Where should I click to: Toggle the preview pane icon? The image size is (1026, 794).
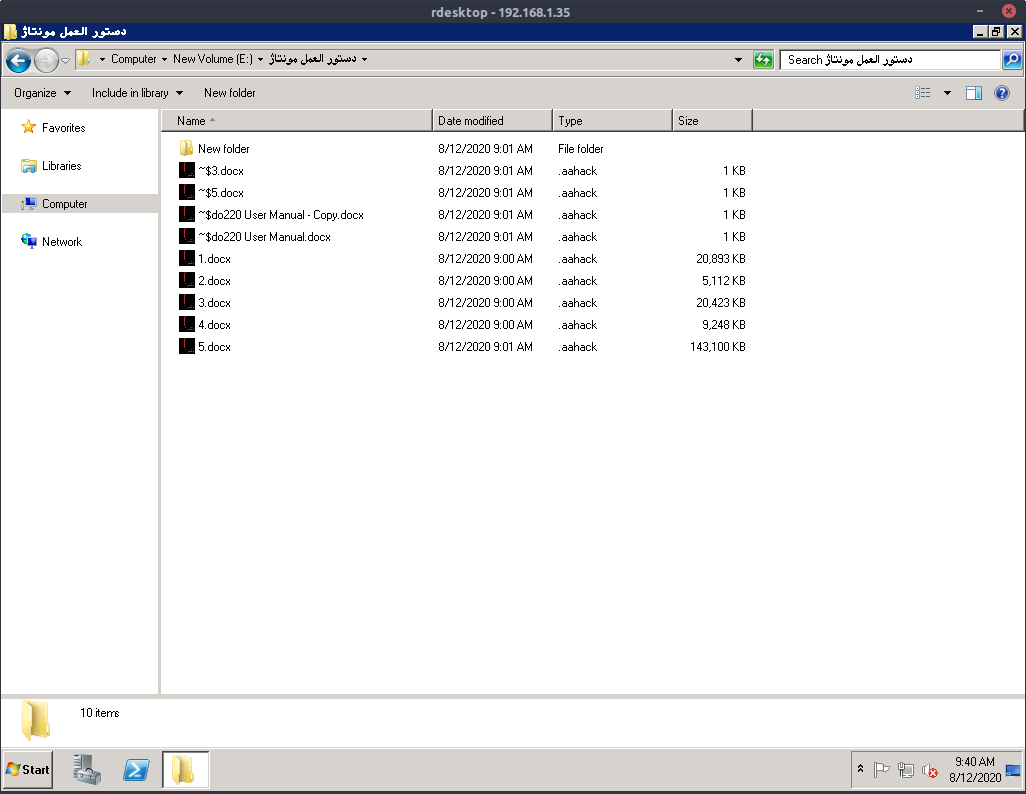974,93
